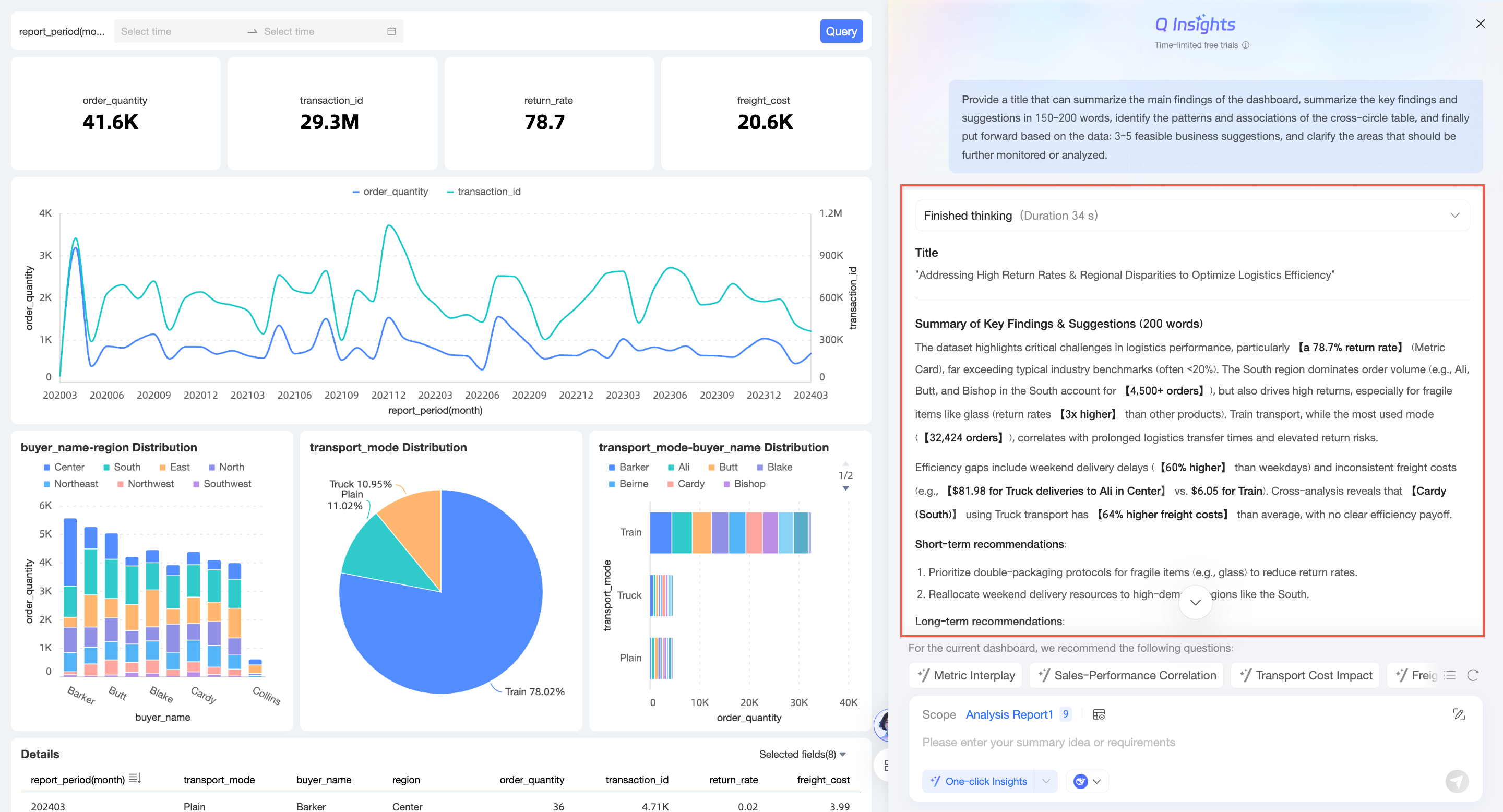Image resolution: width=1503 pixels, height=812 pixels.
Task: Toggle the Cardy legend in transport-buyer chart
Action: point(690,484)
